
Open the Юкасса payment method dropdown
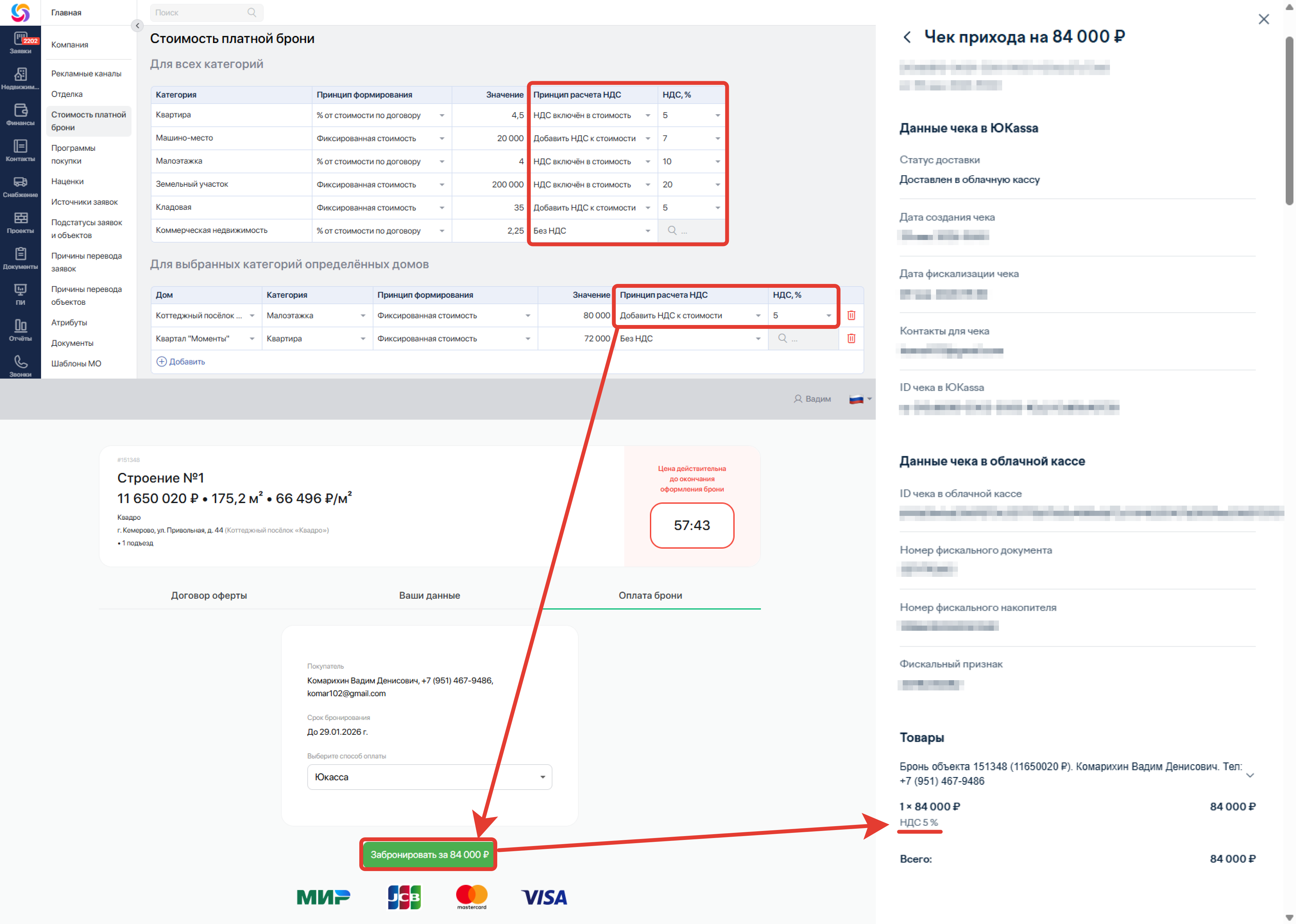point(430,777)
